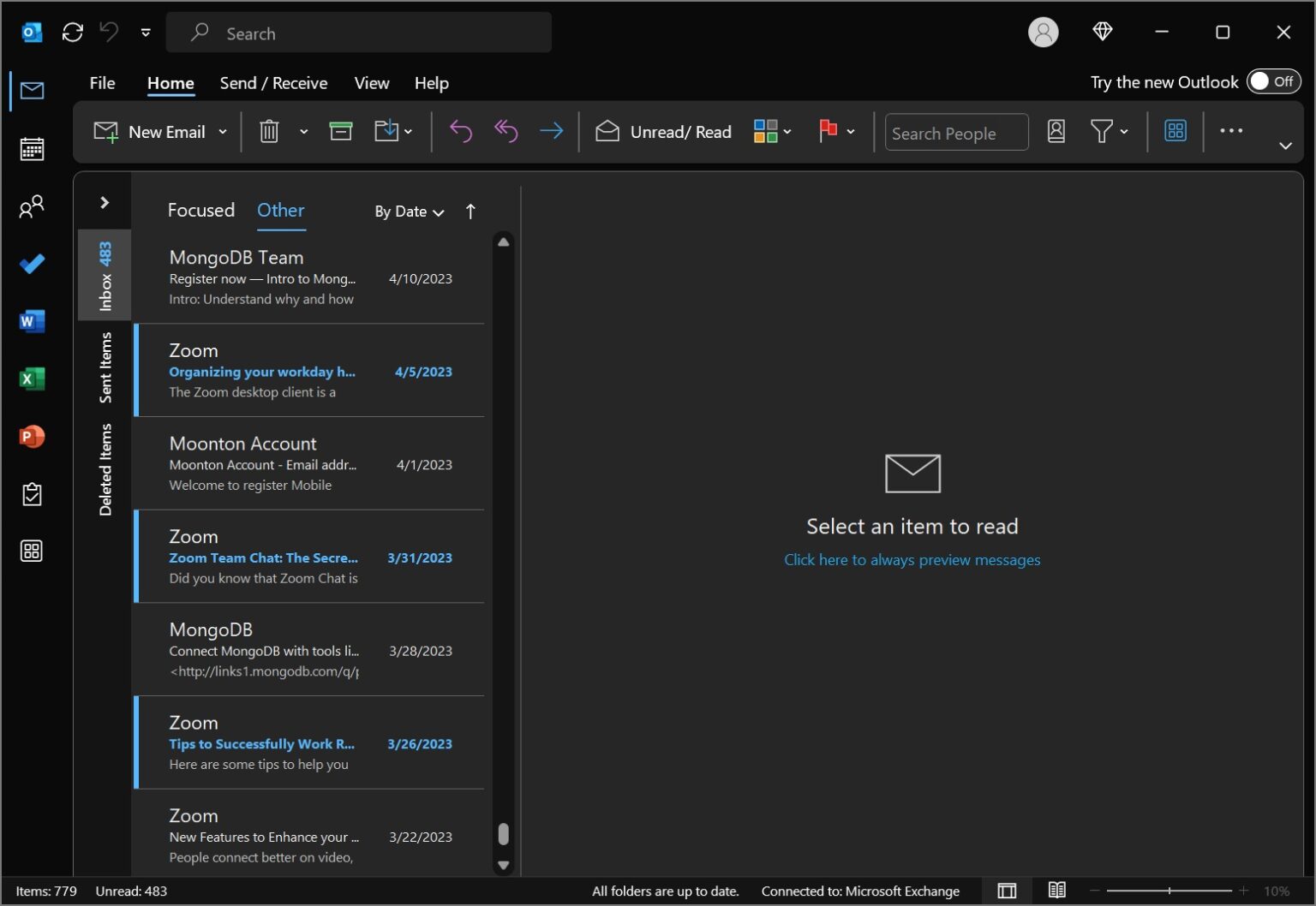
Task: Turn on the Try the new Outlook toggle
Action: click(x=1273, y=81)
